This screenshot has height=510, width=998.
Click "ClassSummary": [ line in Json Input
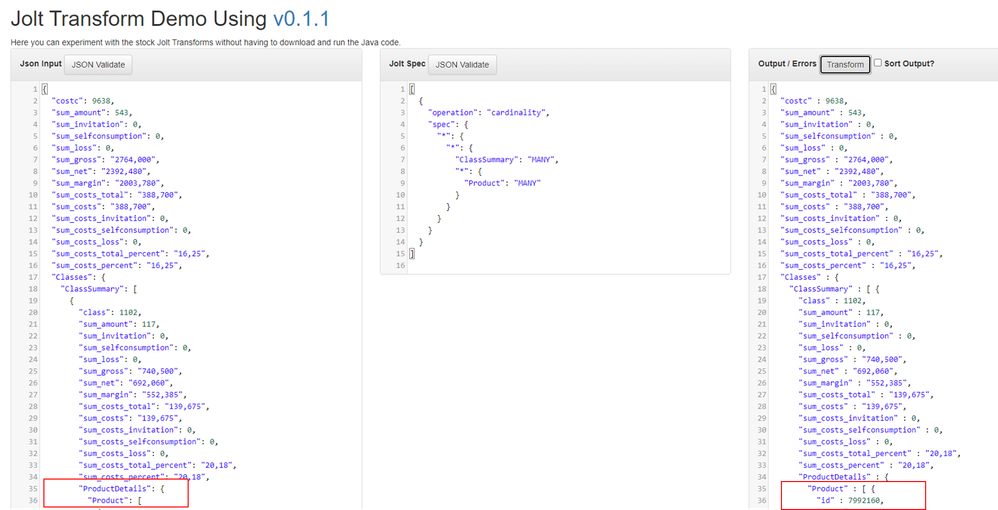99,289
